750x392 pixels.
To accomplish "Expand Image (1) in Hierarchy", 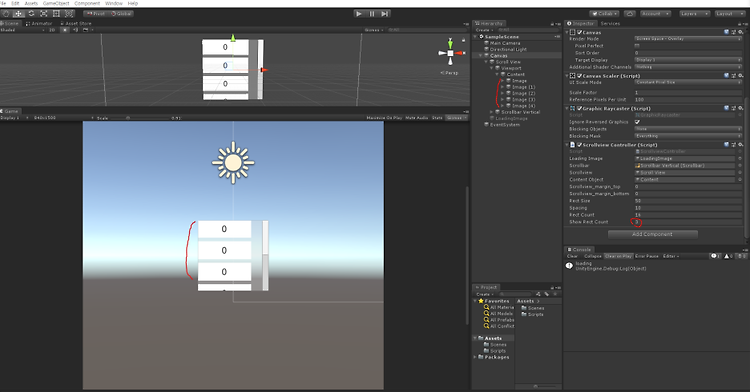I will point(503,87).
